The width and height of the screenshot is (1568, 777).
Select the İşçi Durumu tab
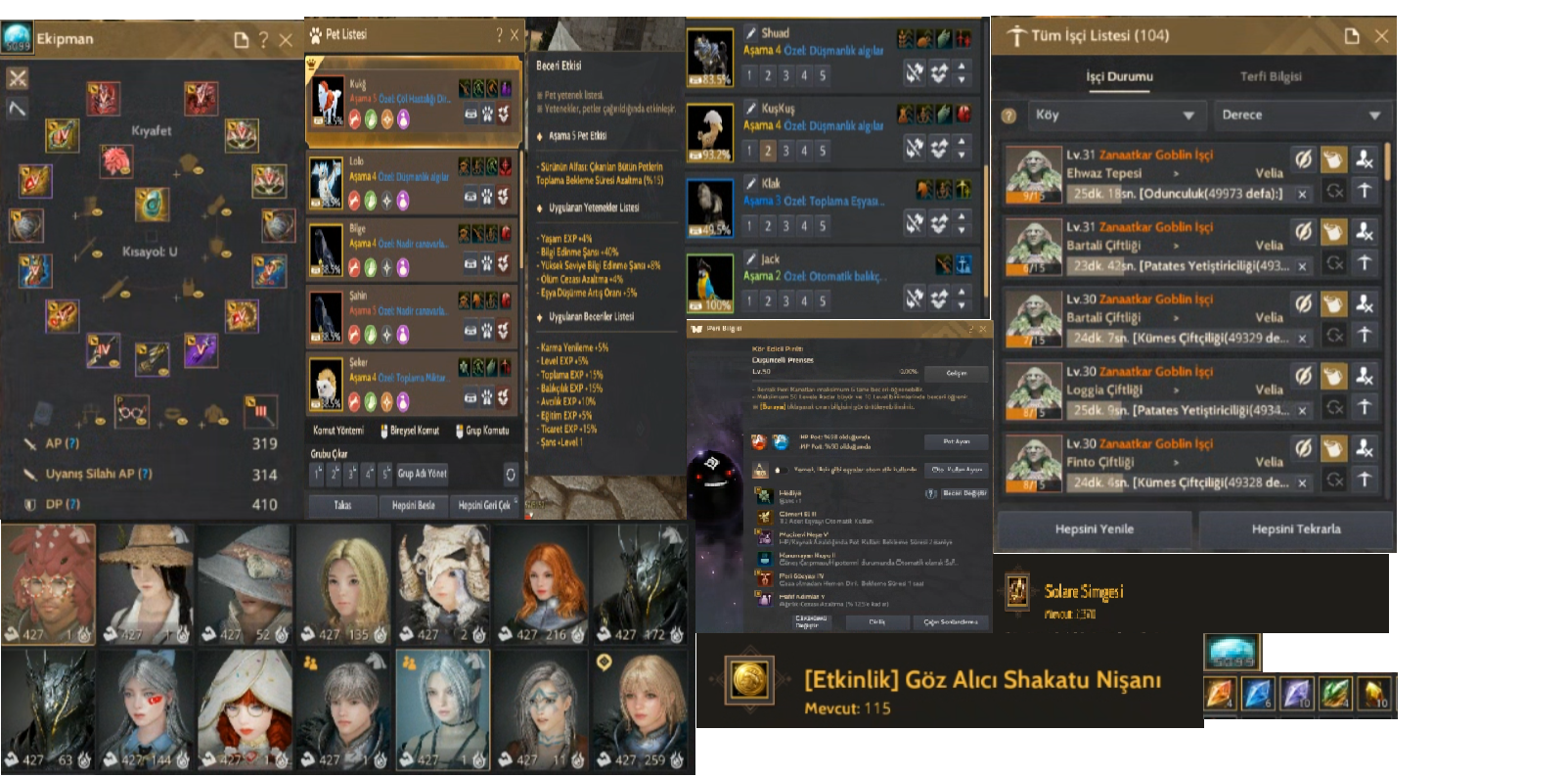coord(1119,76)
